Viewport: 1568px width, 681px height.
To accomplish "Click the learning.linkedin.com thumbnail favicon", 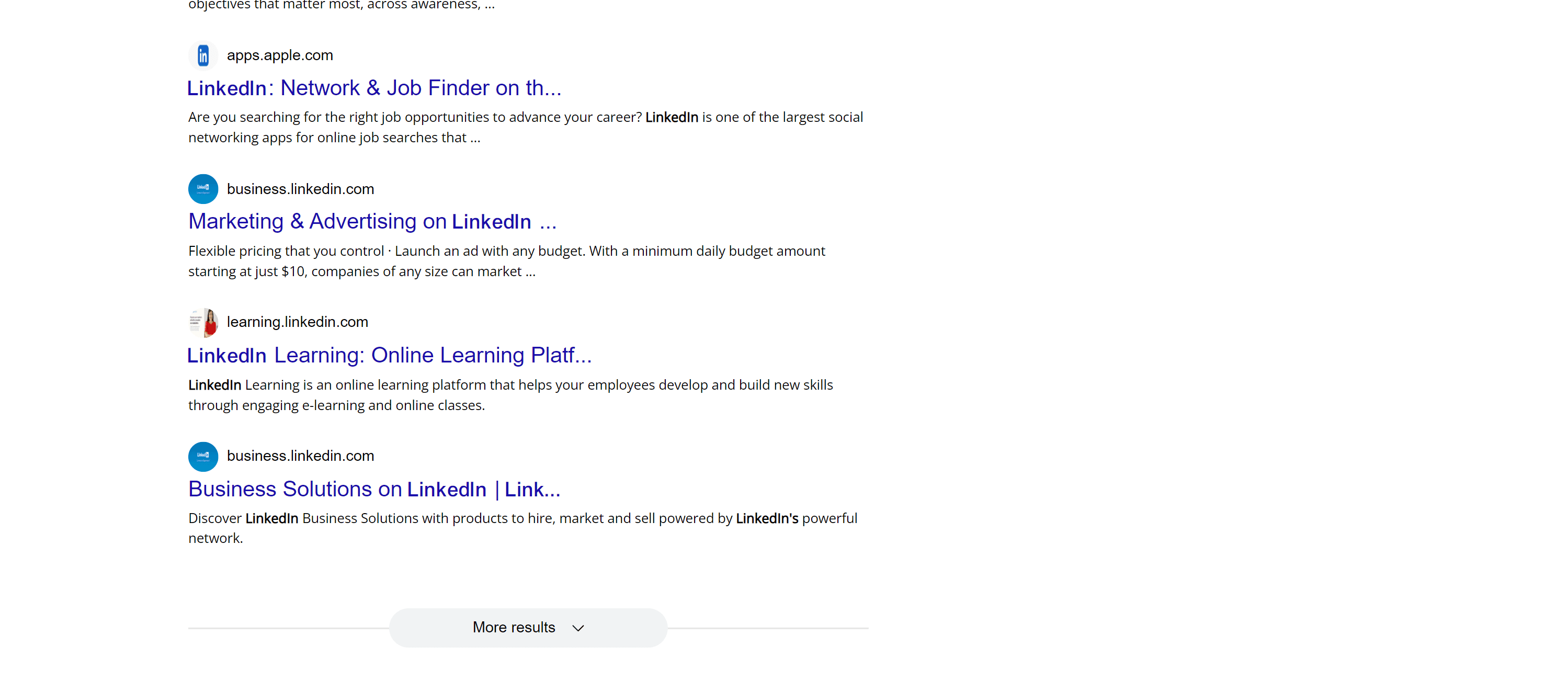I will (x=203, y=323).
